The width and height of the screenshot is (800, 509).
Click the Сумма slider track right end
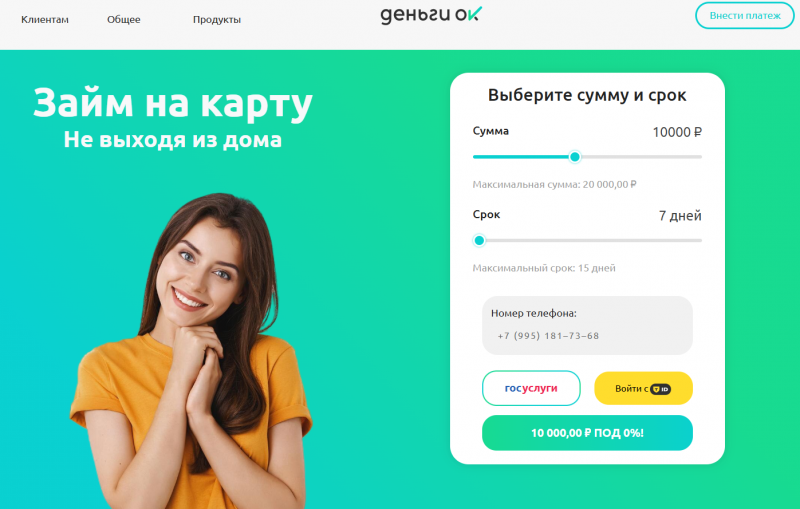click(x=699, y=157)
